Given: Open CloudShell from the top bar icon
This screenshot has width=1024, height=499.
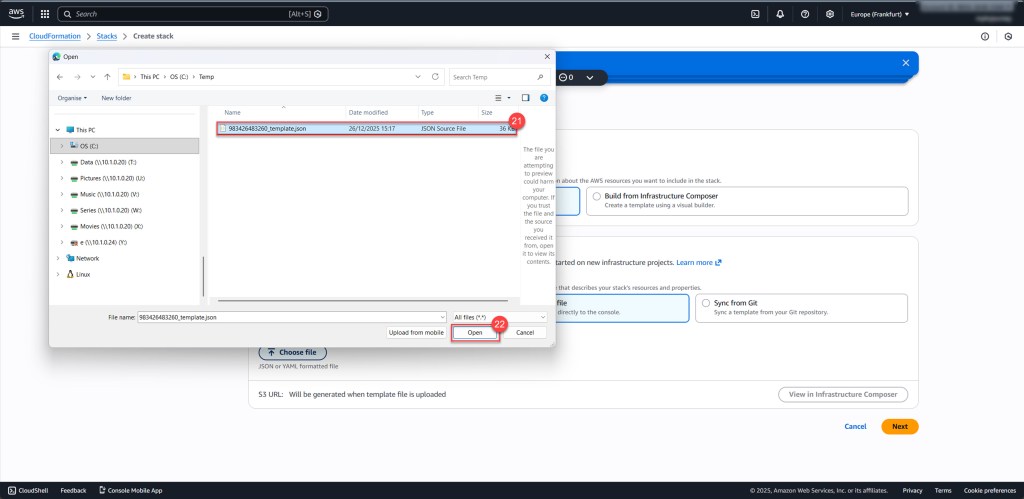Looking at the screenshot, I should click(757, 14).
